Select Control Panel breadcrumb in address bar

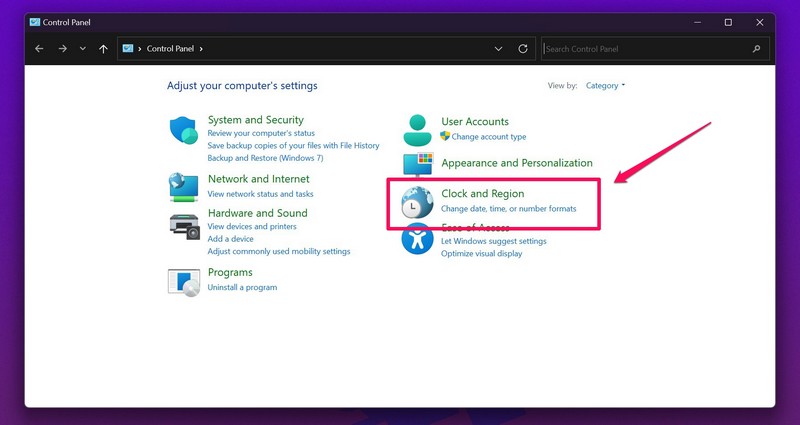pyautogui.click(x=171, y=48)
